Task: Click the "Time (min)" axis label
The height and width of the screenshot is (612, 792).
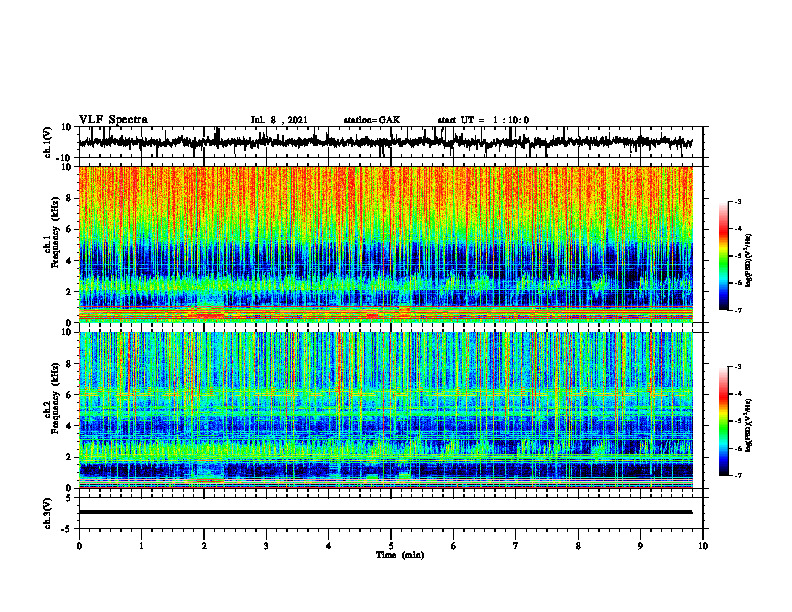Action: pos(400,555)
